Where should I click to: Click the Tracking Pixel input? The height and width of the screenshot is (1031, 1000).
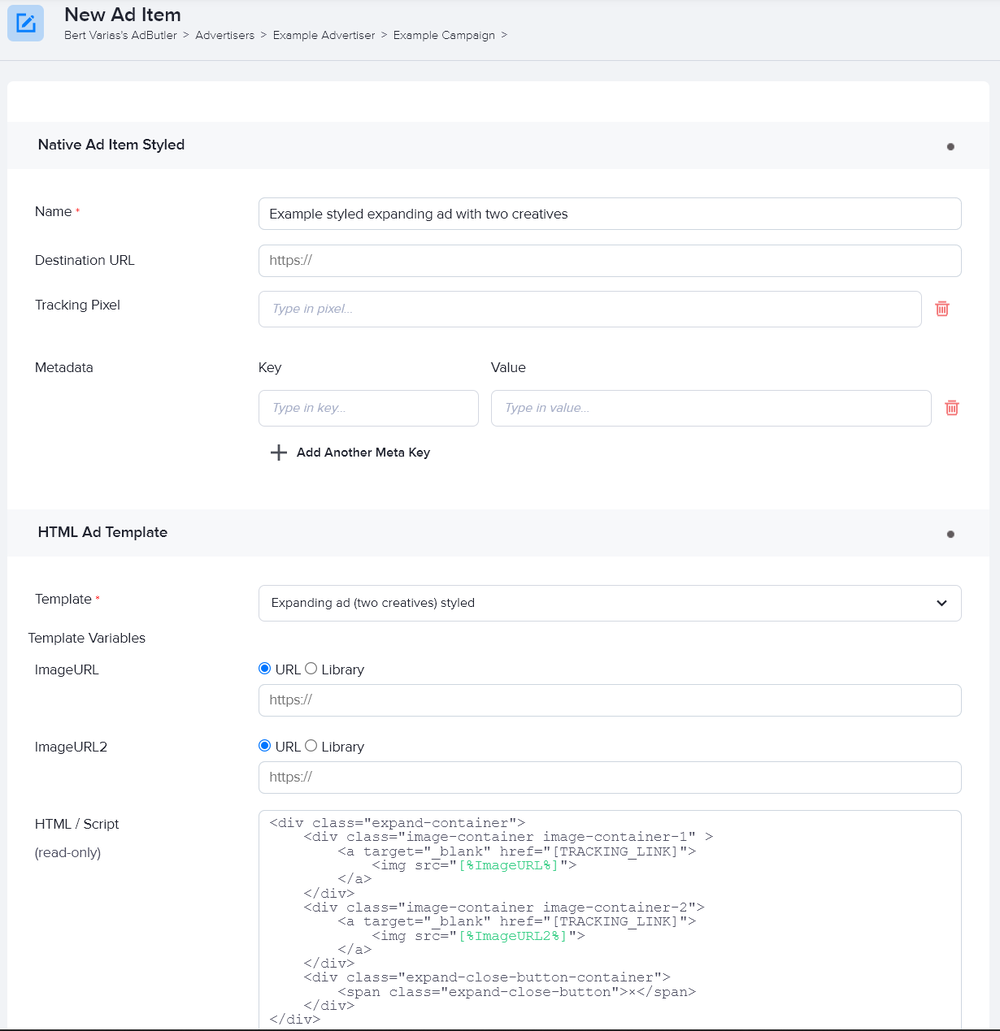click(x=590, y=309)
